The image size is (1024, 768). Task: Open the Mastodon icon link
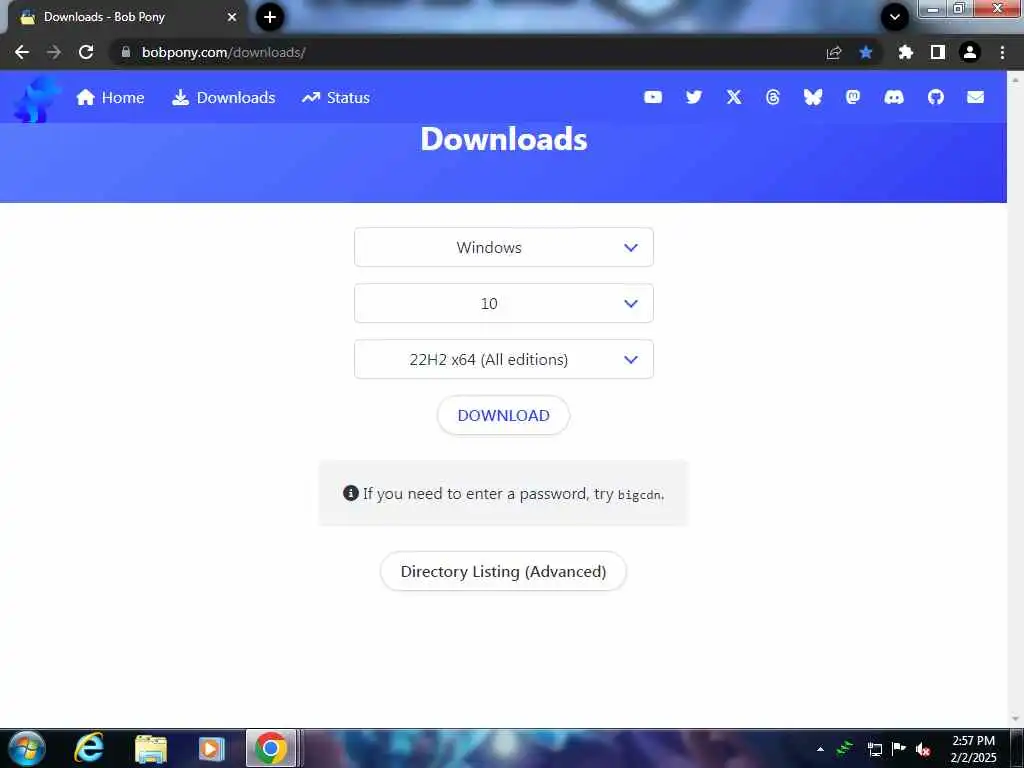pyautogui.click(x=852, y=97)
